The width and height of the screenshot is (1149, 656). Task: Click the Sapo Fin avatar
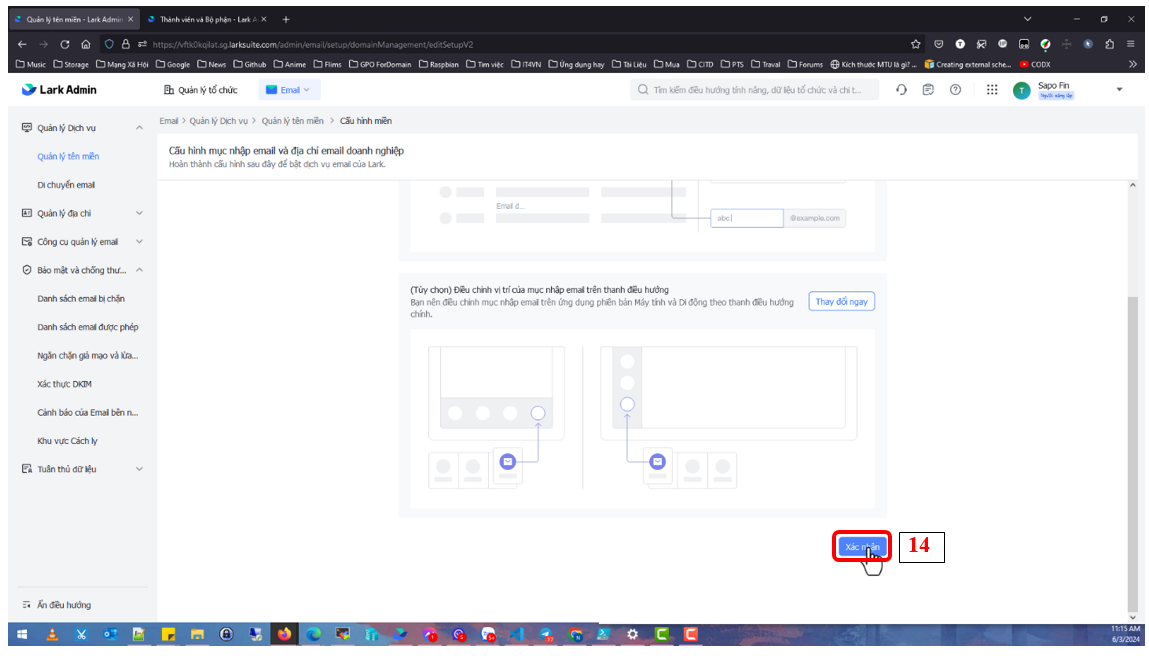(x=1021, y=90)
